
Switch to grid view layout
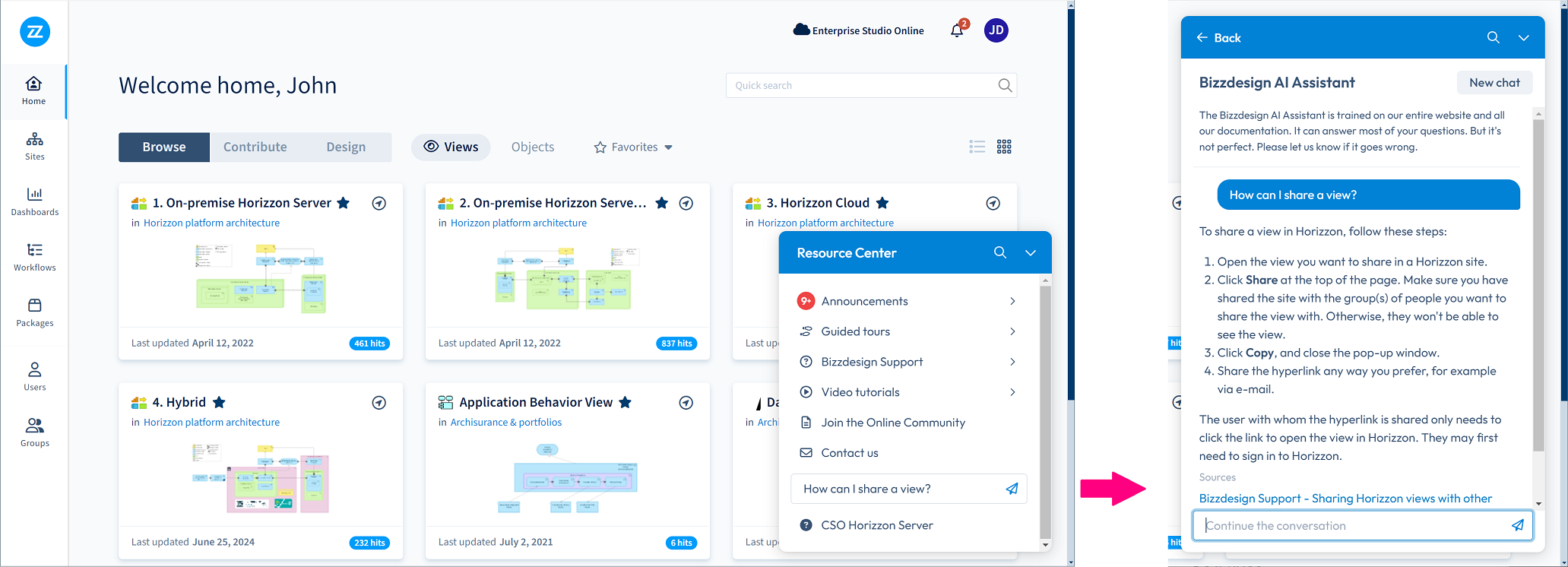click(x=1004, y=147)
